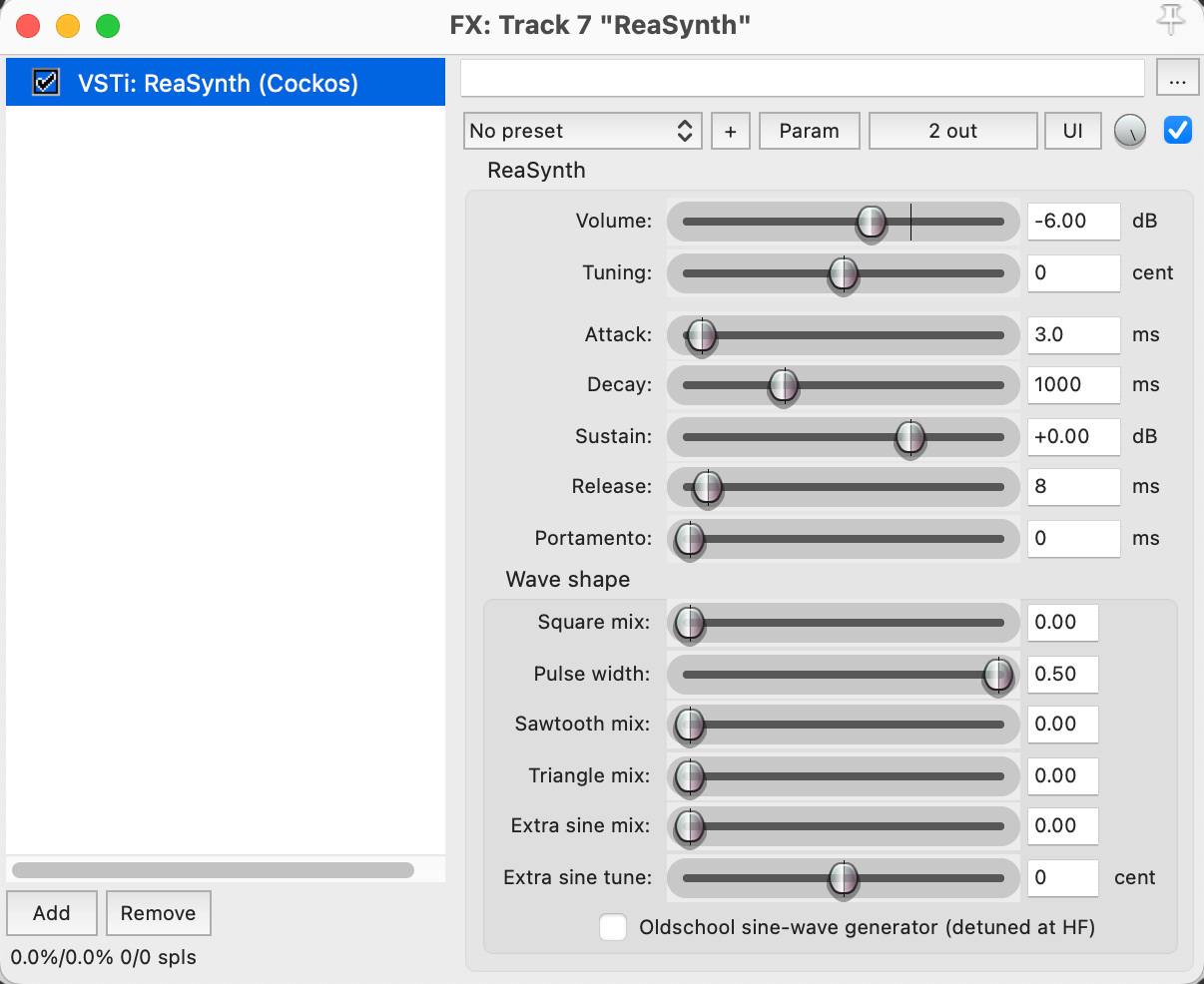Click the FX list horizontal scrollbar
Image resolution: width=1204 pixels, height=984 pixels.
pyautogui.click(x=213, y=870)
